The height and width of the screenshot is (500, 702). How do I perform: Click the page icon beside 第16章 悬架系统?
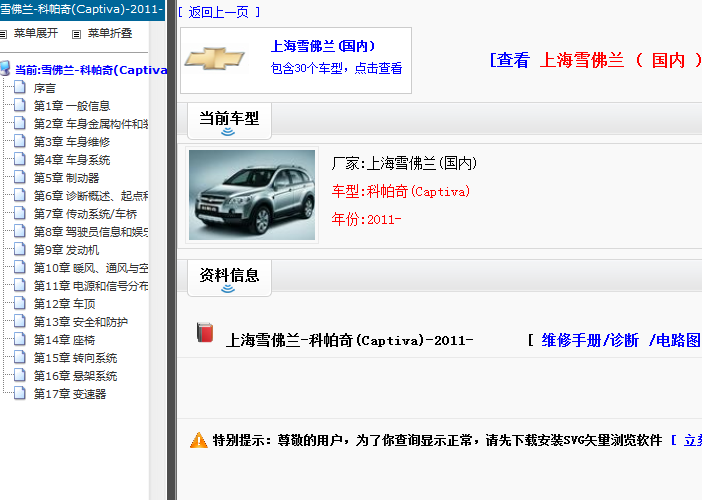[x=20, y=375]
